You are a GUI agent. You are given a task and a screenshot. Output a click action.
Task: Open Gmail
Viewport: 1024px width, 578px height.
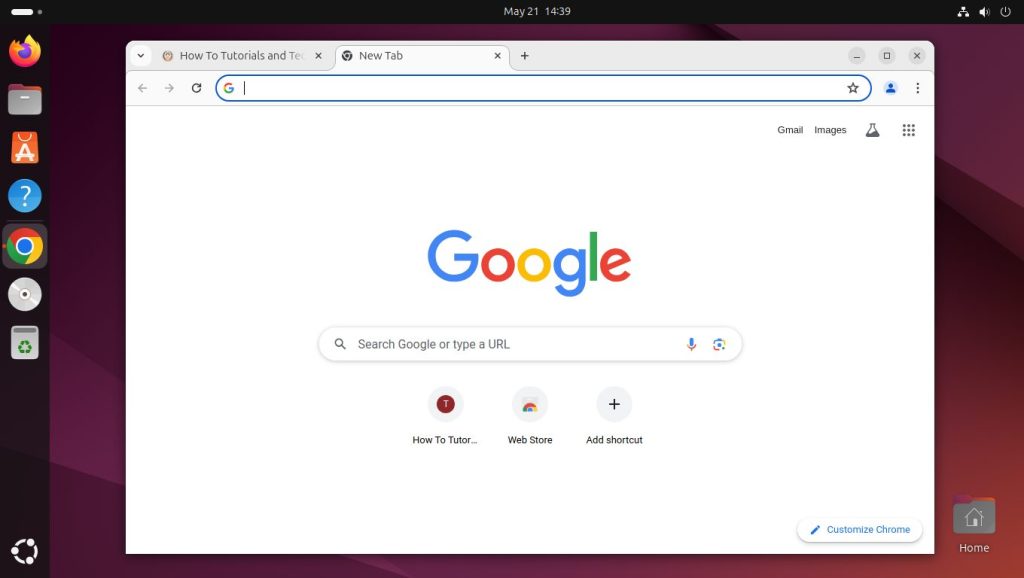789,130
